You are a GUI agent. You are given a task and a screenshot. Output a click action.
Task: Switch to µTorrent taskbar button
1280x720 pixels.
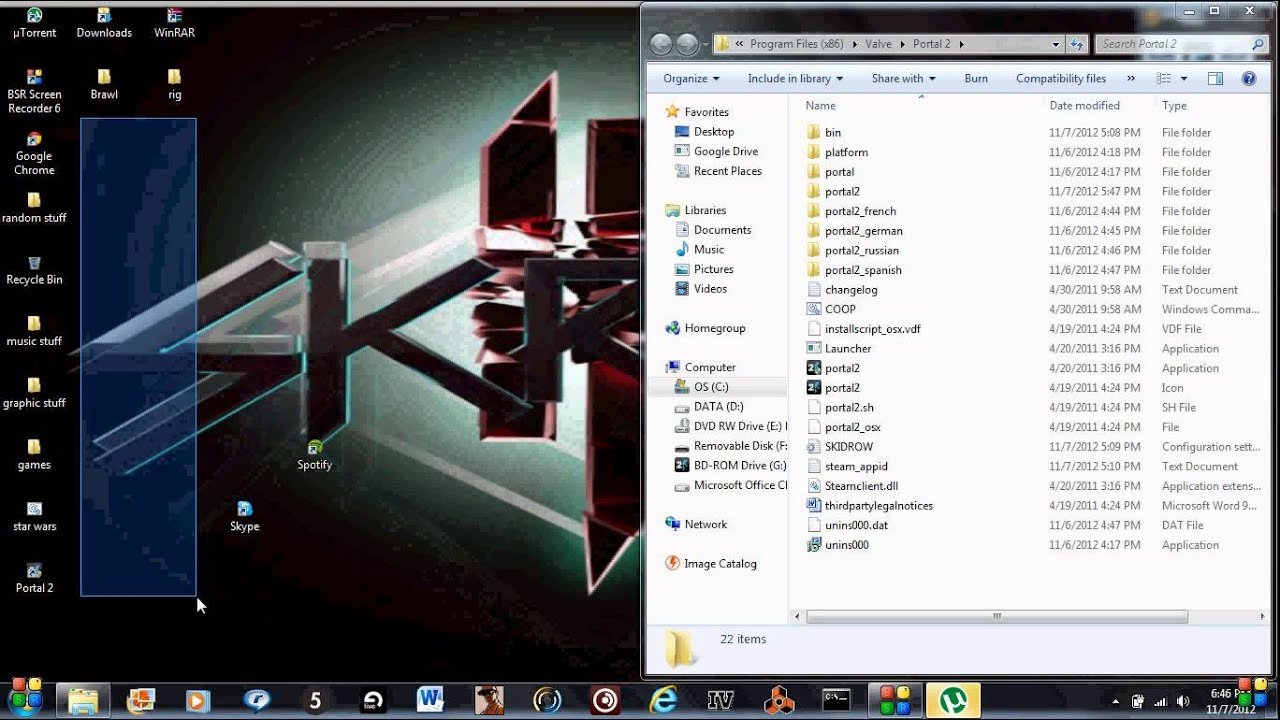[952, 700]
